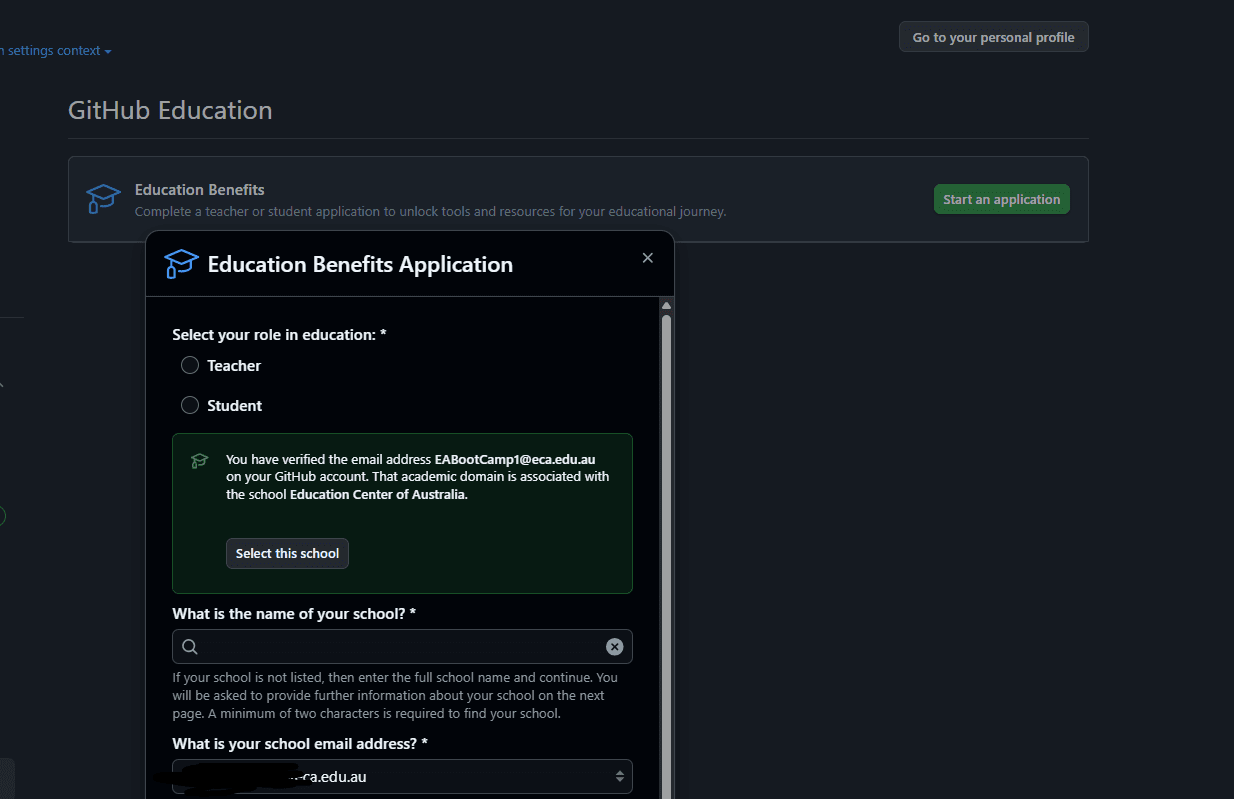1234x799 pixels.
Task: Click the Education Benefits Application title text
Action: (x=360, y=265)
